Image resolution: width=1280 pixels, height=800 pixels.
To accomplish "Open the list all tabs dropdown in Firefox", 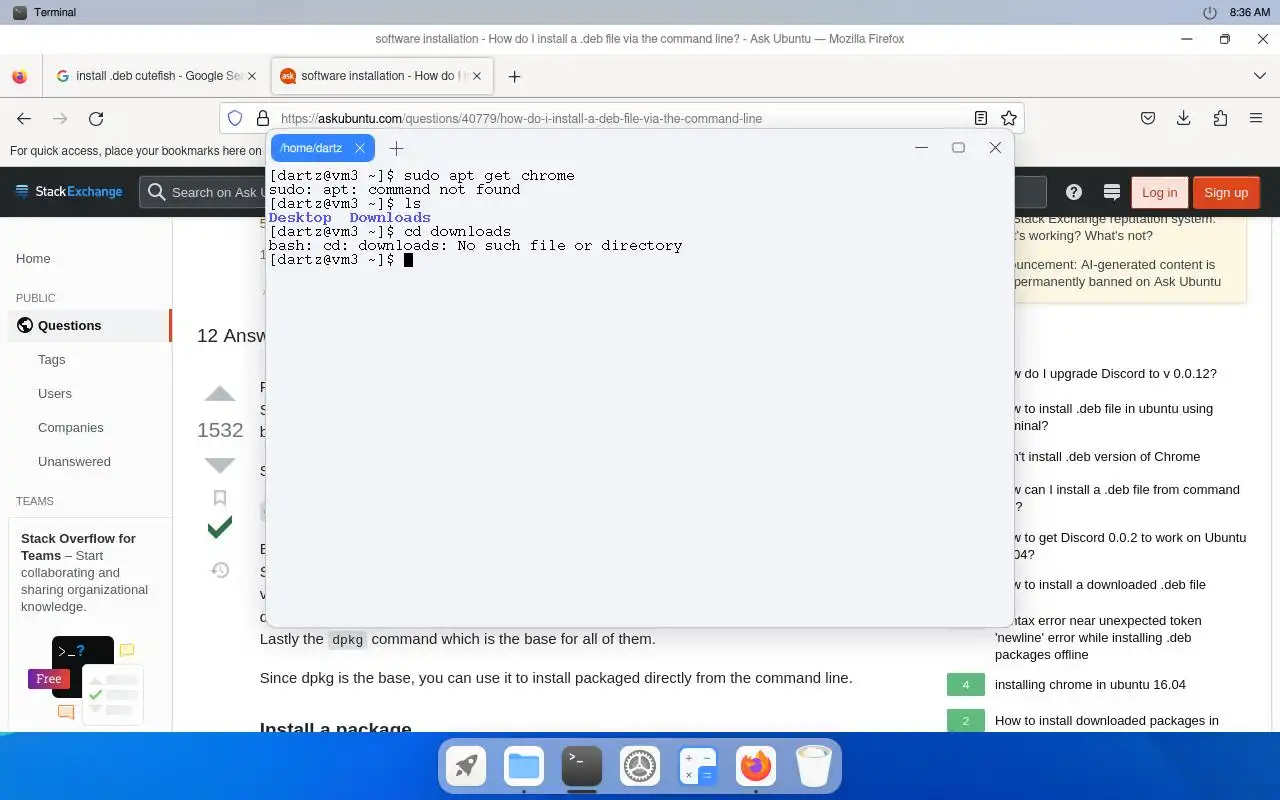I will [x=1260, y=76].
